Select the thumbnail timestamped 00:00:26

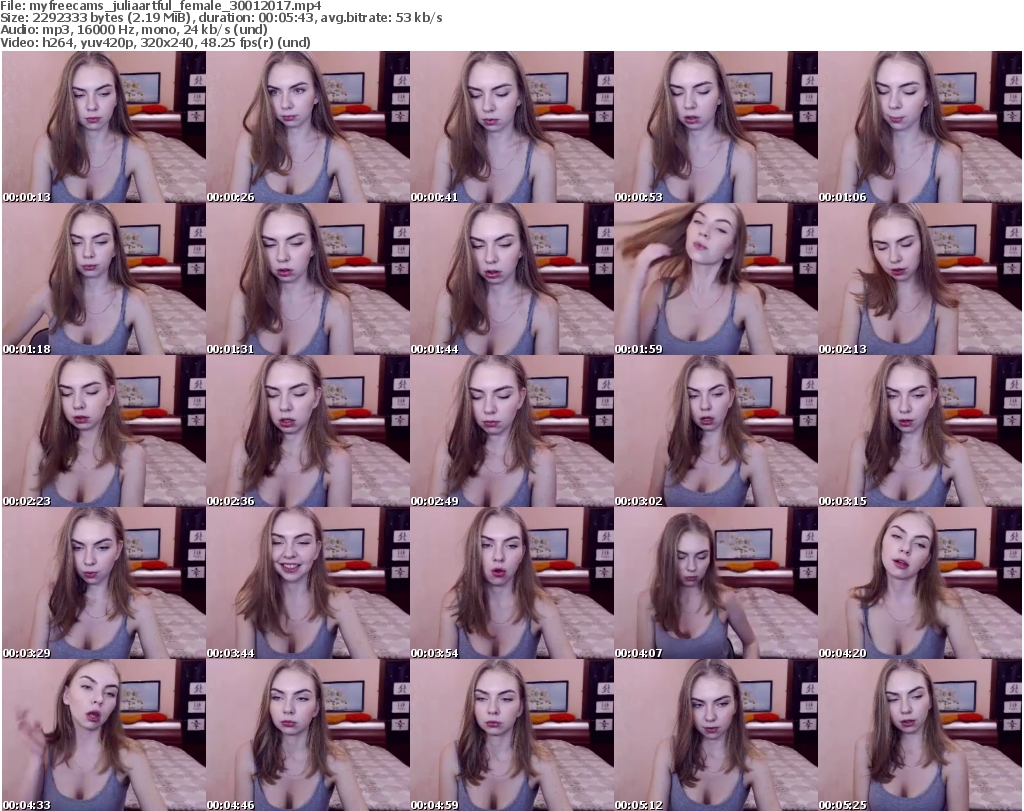tap(308, 127)
